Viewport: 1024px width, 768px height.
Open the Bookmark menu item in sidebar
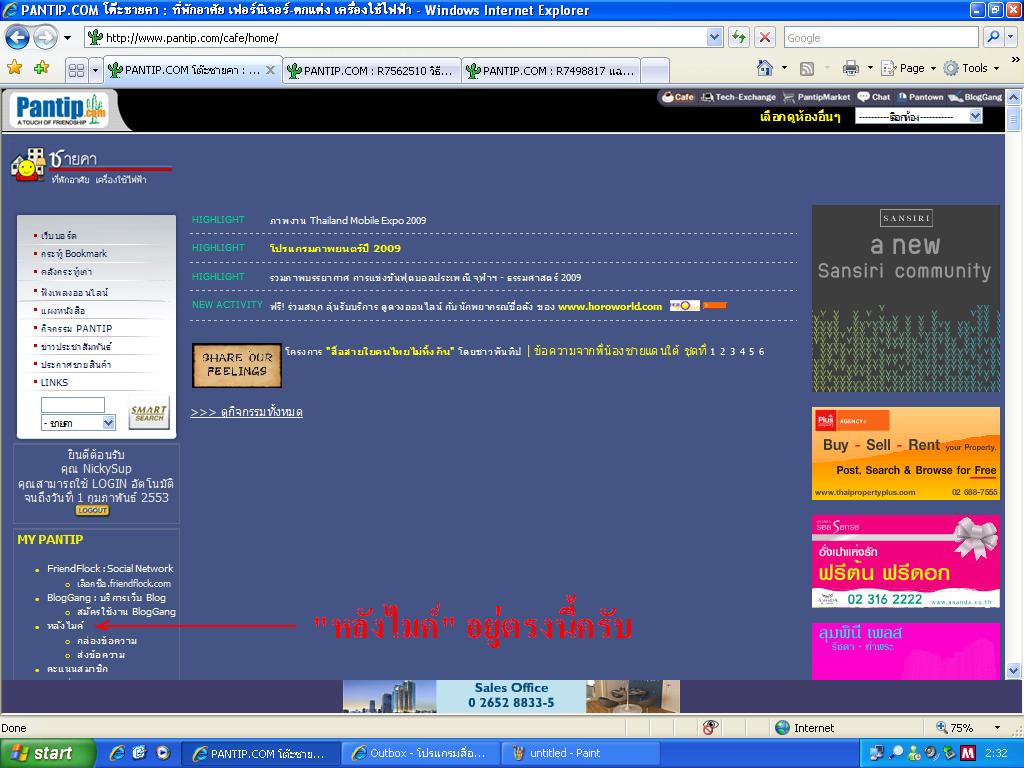[x=74, y=253]
